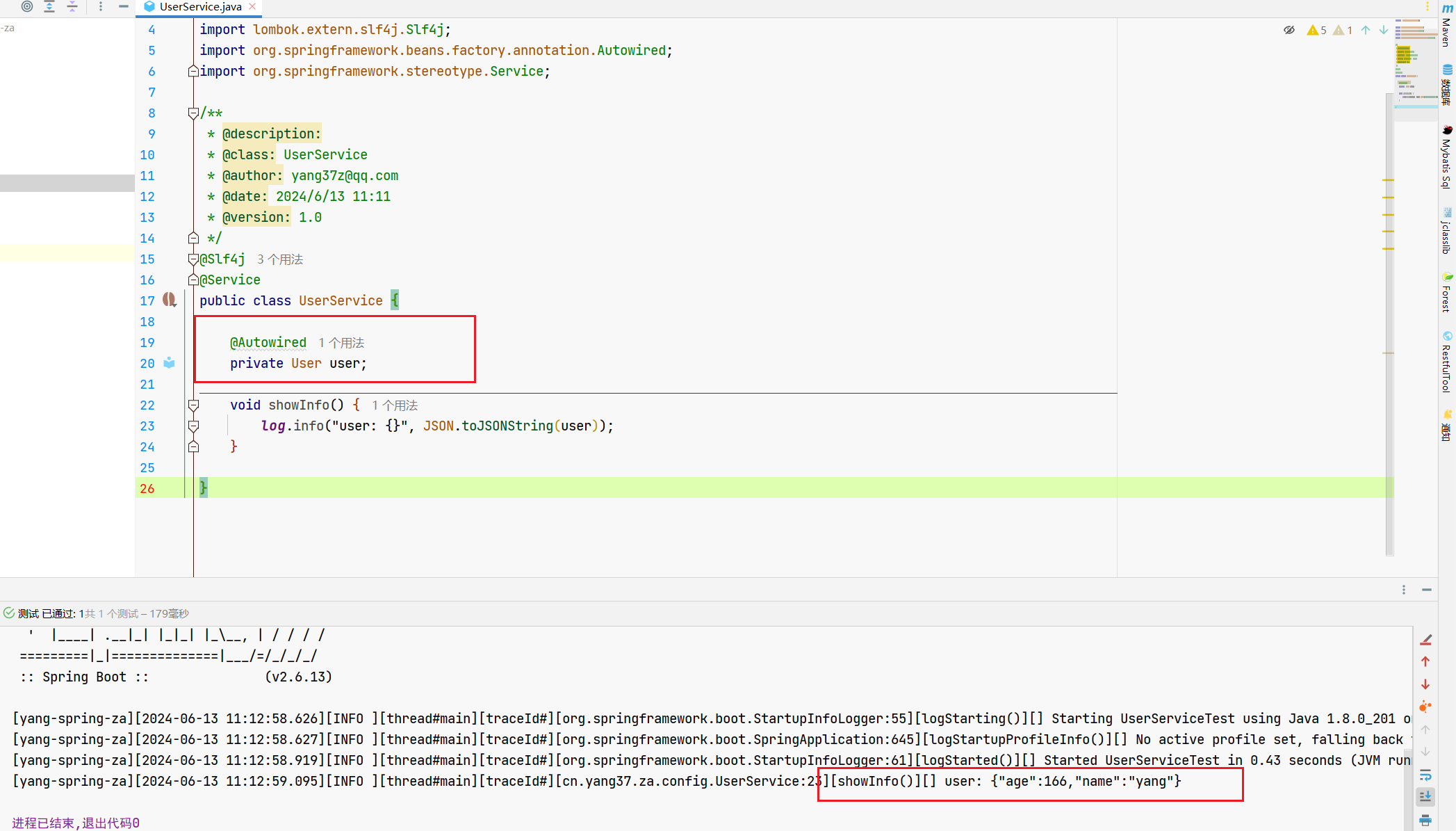Click the fold marker beside @Service

(193, 280)
